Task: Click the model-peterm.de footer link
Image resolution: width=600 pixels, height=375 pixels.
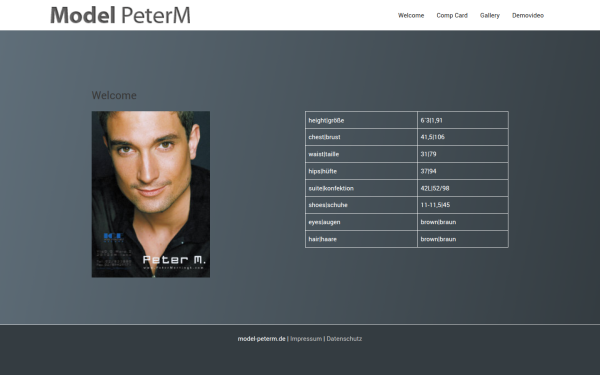Action: point(261,339)
